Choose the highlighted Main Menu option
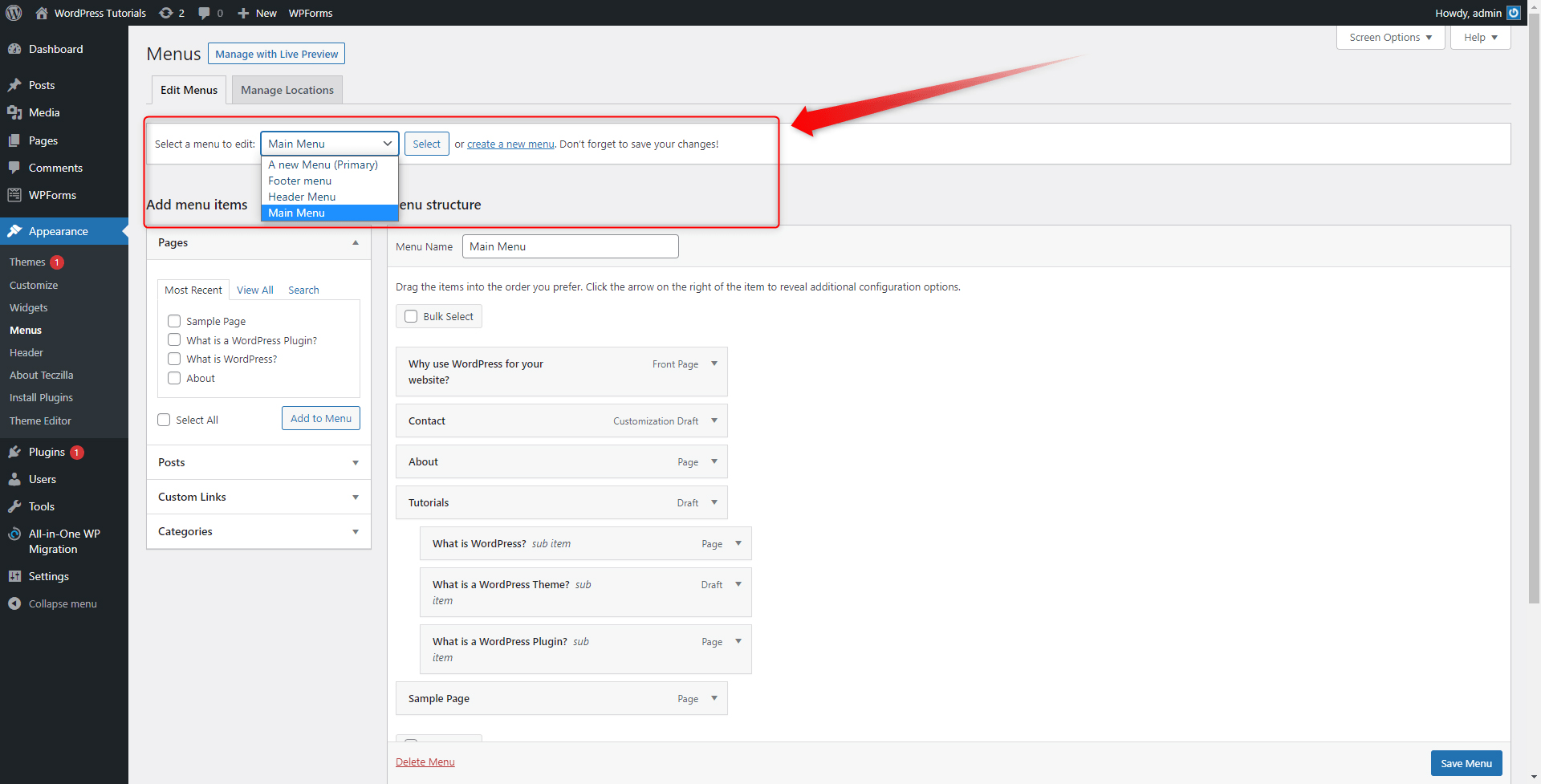The width and height of the screenshot is (1541, 784). pyautogui.click(x=330, y=213)
